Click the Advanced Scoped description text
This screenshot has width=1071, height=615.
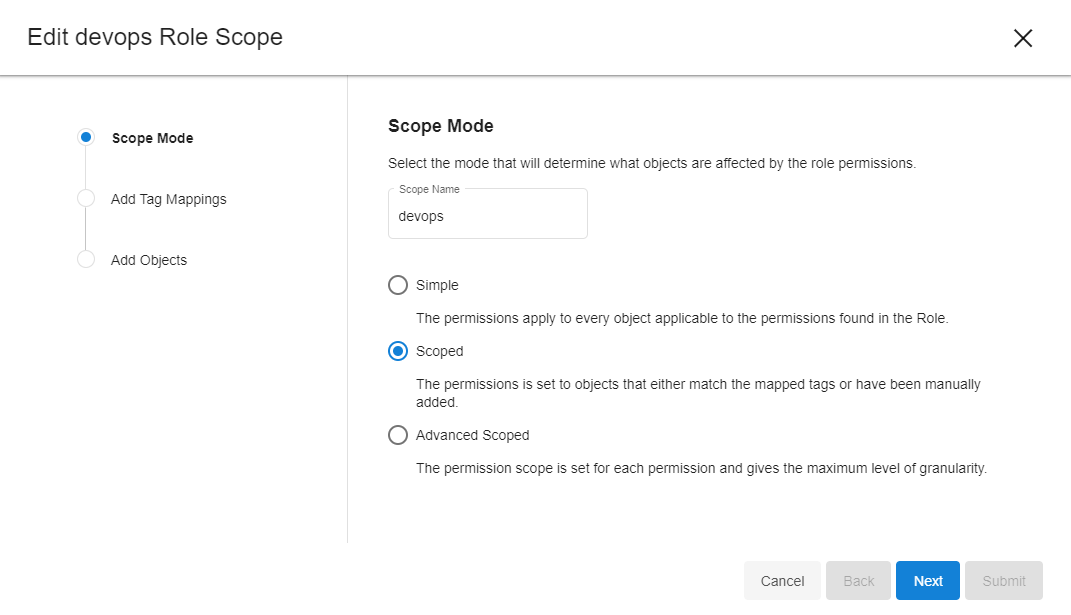701,468
